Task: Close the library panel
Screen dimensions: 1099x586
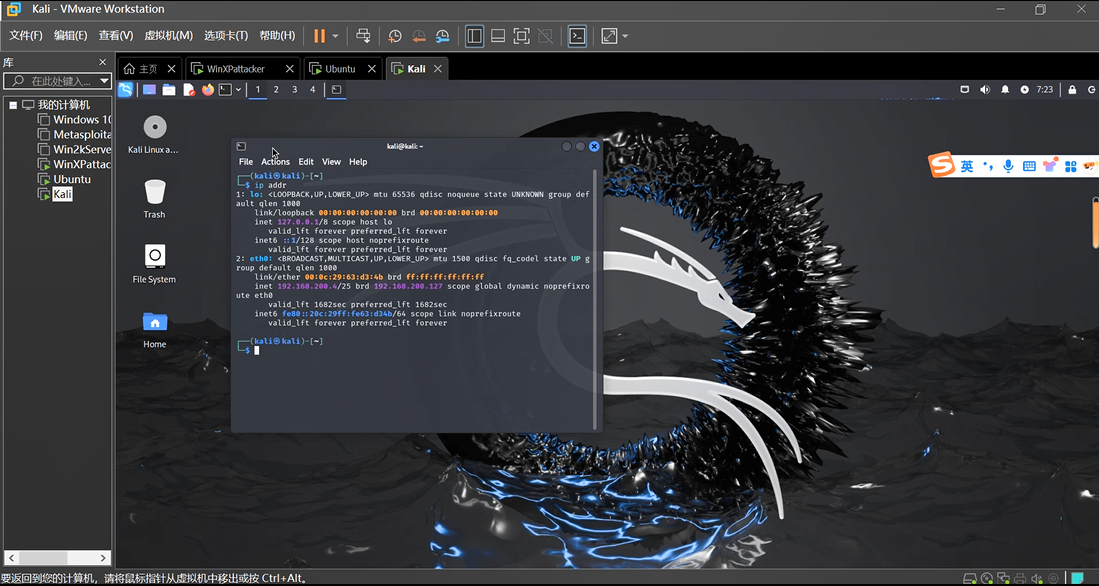Action: (102, 62)
